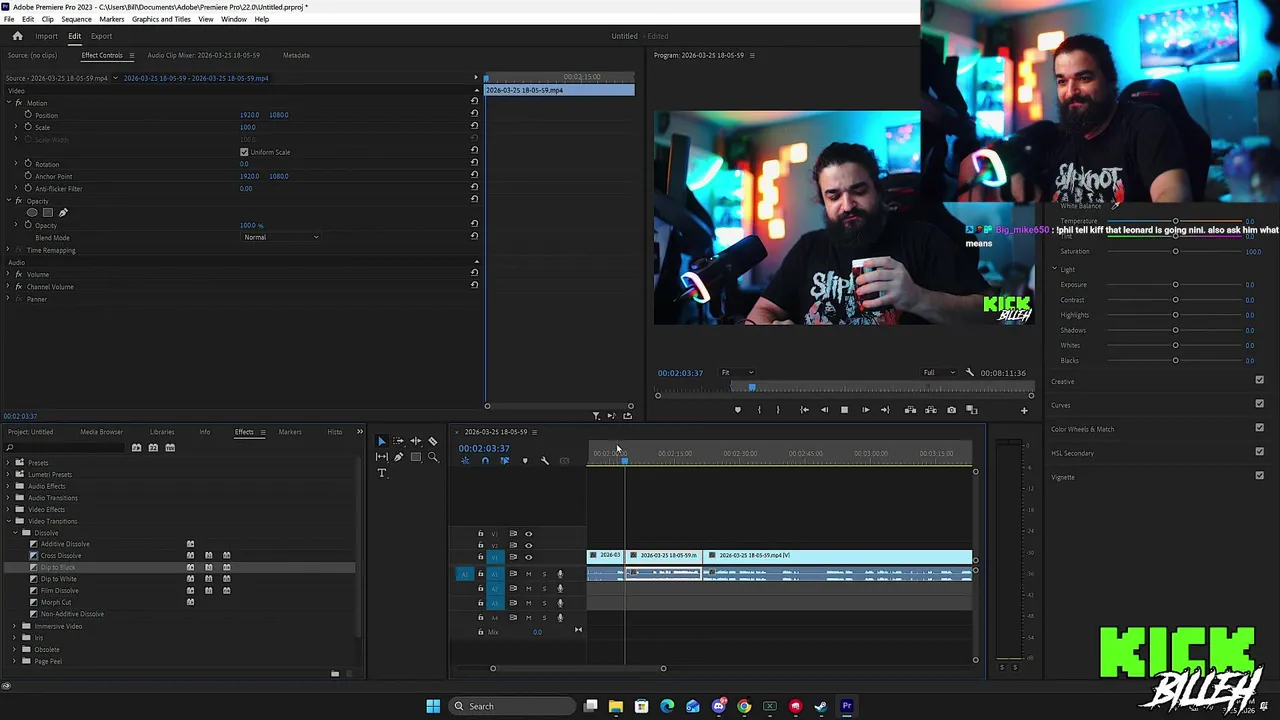Create new custom bin in Effects panel
The width and height of the screenshot is (1280, 720).
click(x=335, y=674)
